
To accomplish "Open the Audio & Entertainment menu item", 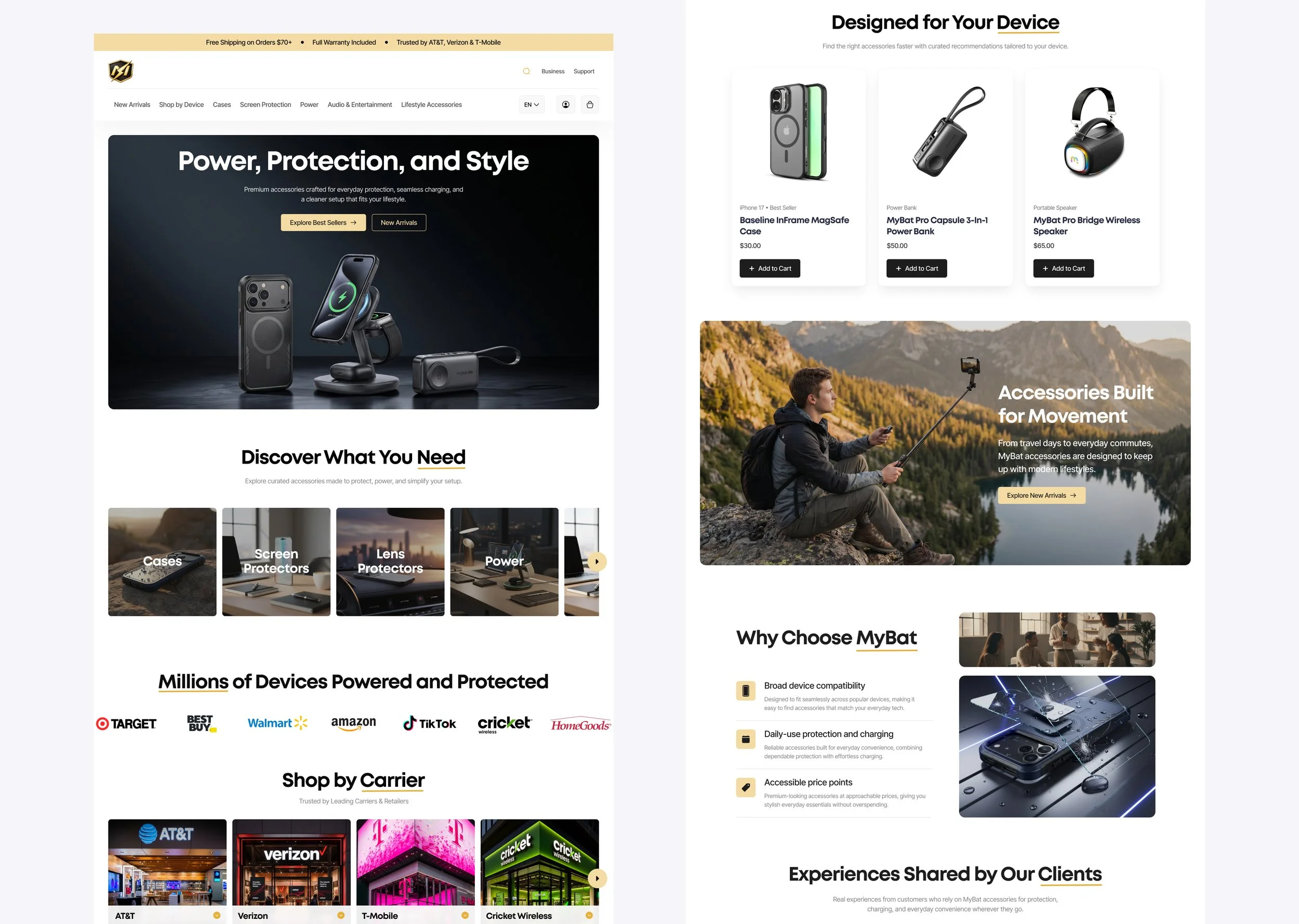I will (360, 104).
